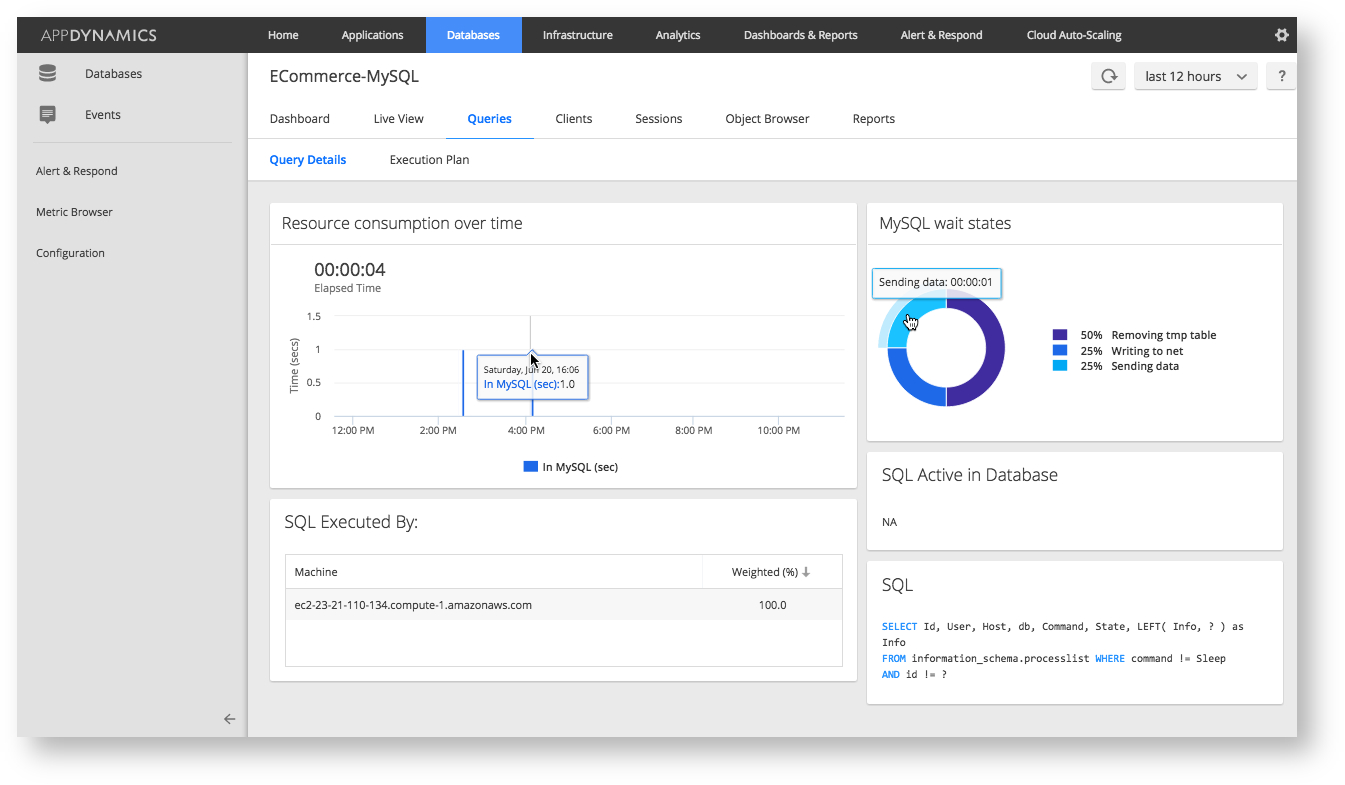
Task: Collapse the sidebar with the left arrow
Action: pos(229,719)
